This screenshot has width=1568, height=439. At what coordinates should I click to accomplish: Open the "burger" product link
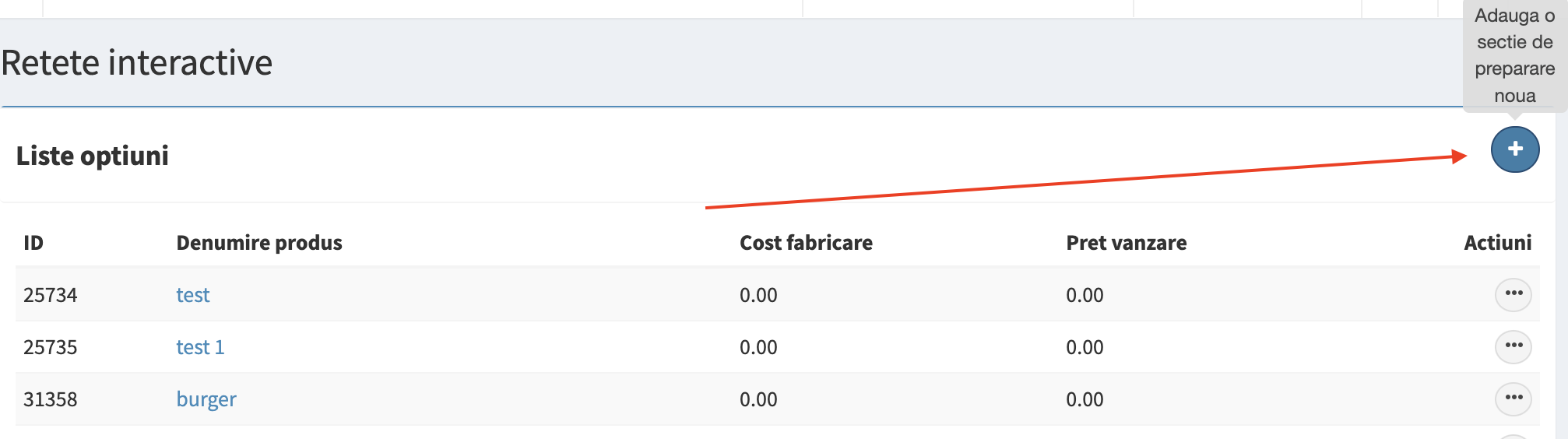[x=206, y=399]
